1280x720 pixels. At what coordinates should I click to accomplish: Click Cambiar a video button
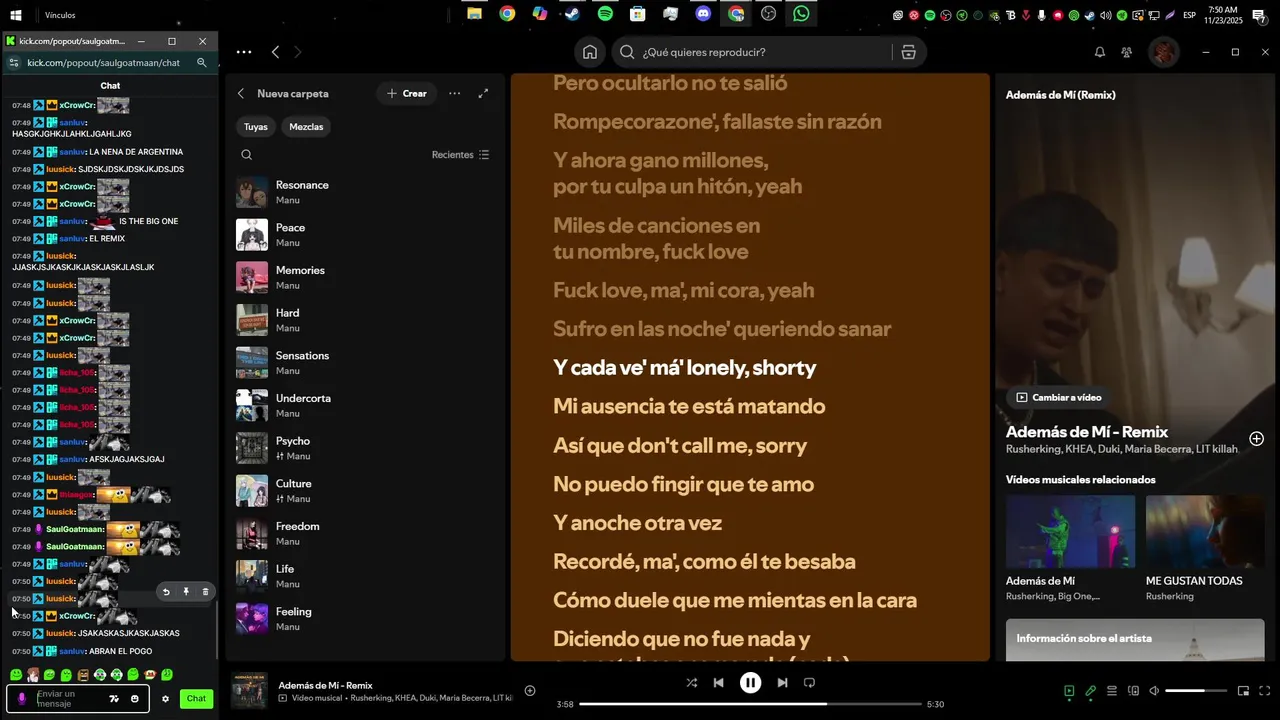click(1059, 397)
